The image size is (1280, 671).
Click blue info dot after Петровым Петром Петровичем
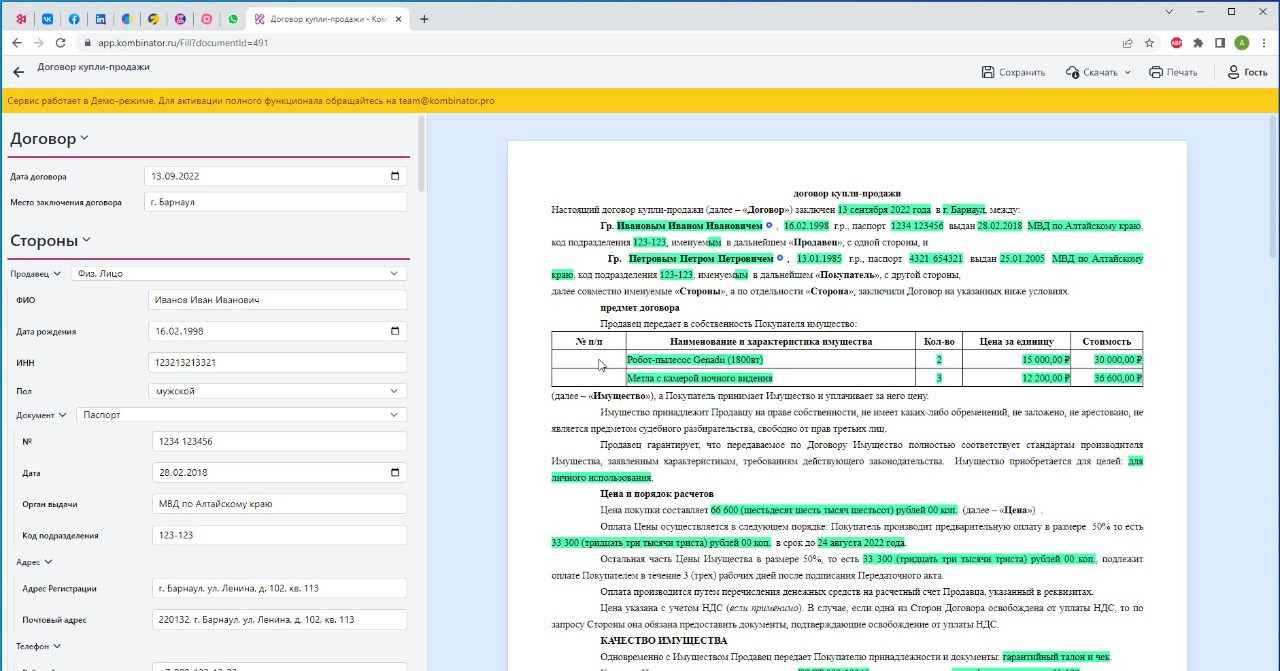pyautogui.click(x=780, y=258)
